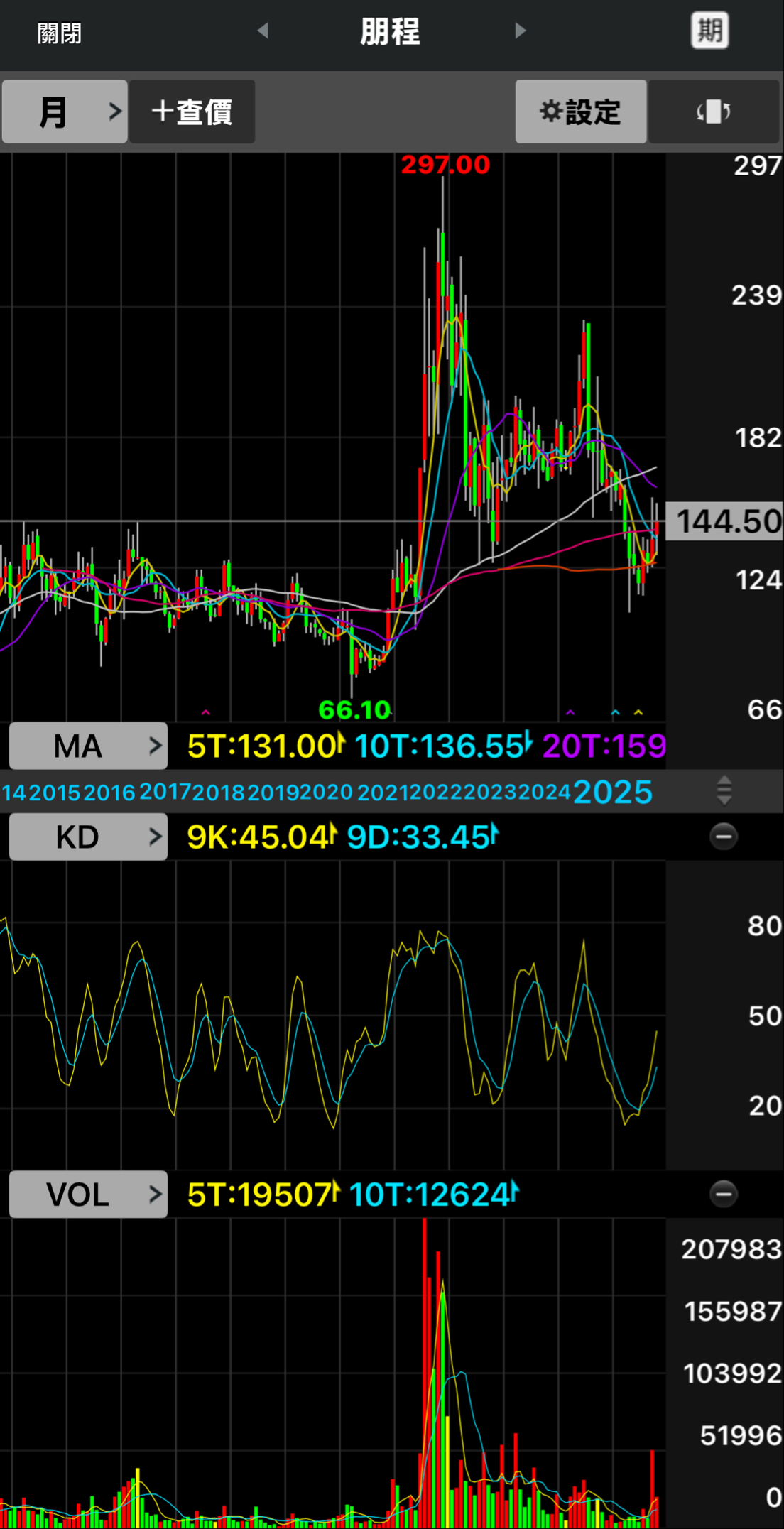Screen dimensions: 784x1529
Task: Rotate the chart with the rotation icon
Action: pos(713,111)
